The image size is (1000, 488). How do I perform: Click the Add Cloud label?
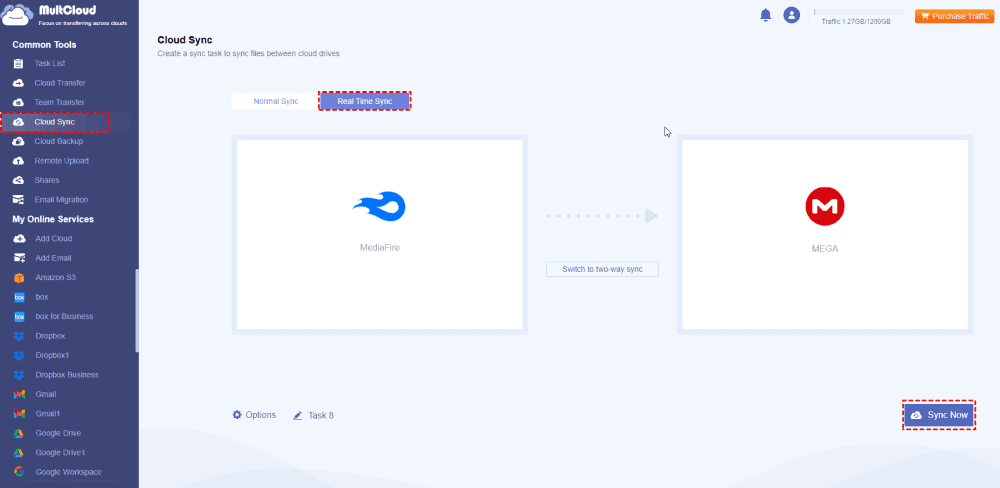click(x=54, y=239)
